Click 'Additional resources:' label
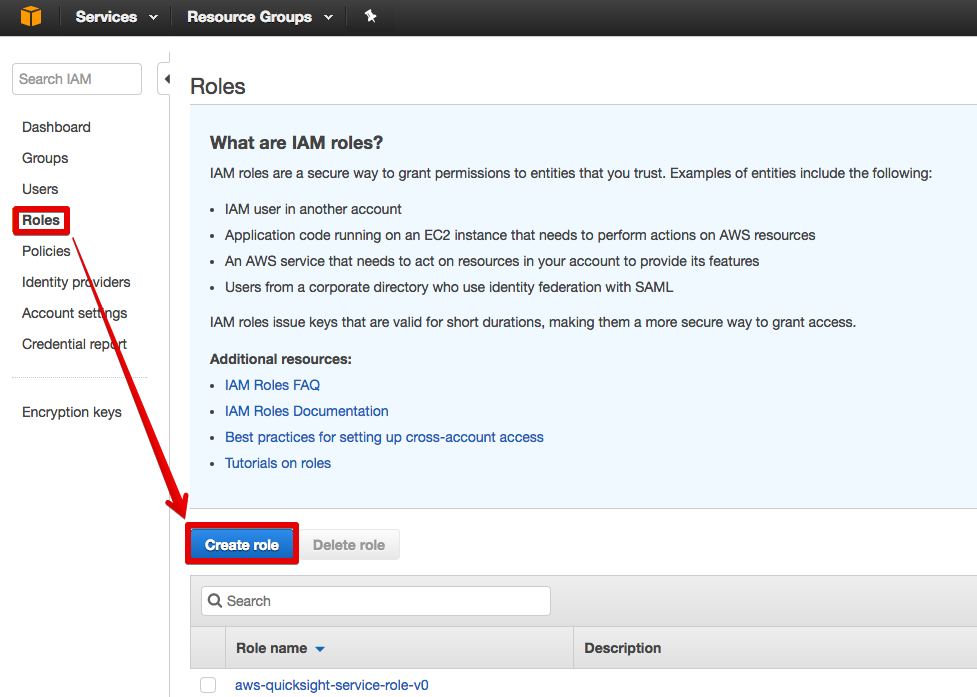Screen dimensions: 977x697 [280, 359]
